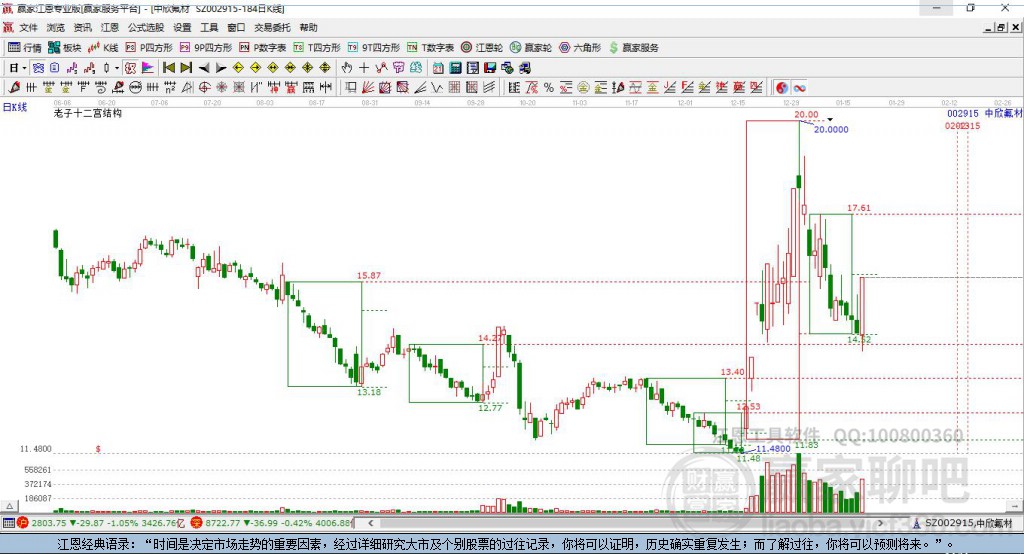This screenshot has height=554, width=1024.
Task: Open the 9T四方形 tool
Action: pos(374,48)
